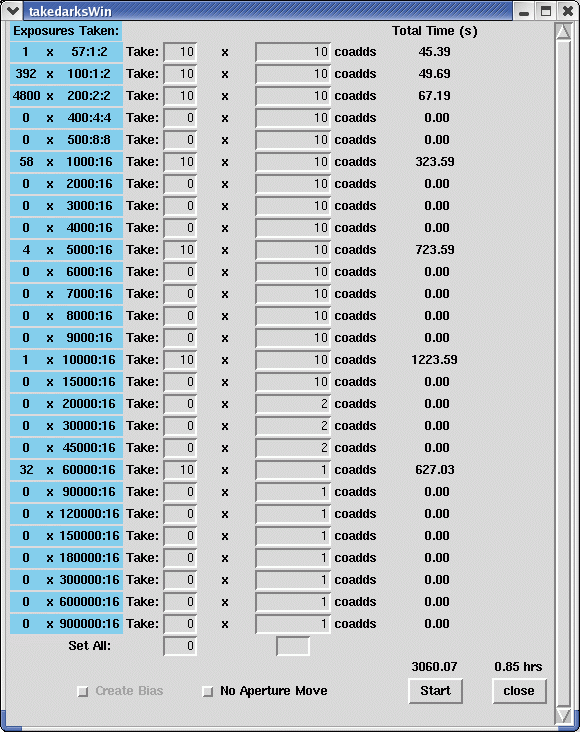Viewport: 580px width, 732px height.
Task: Maximize the takedarksWin window
Action: pyautogui.click(x=546, y=10)
